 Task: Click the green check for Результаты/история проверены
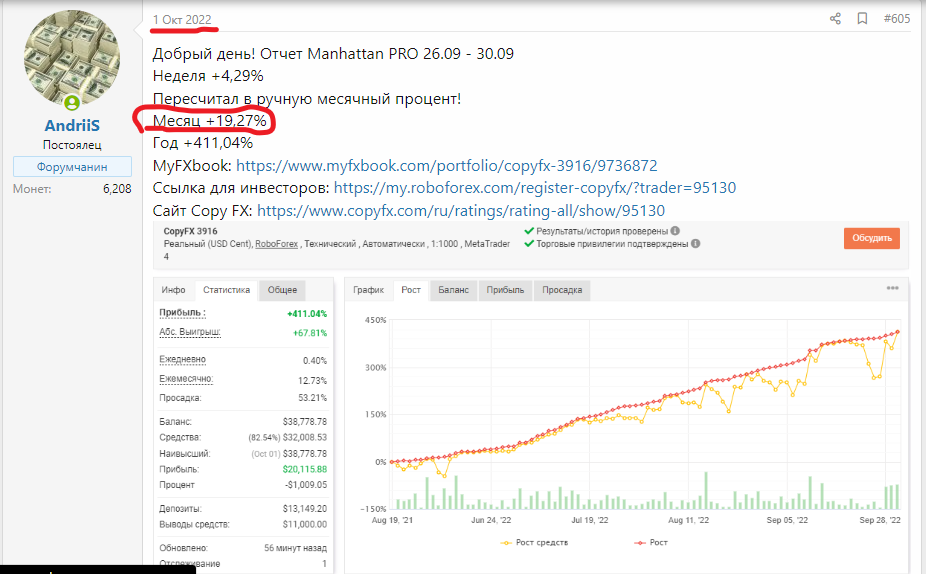[529, 231]
